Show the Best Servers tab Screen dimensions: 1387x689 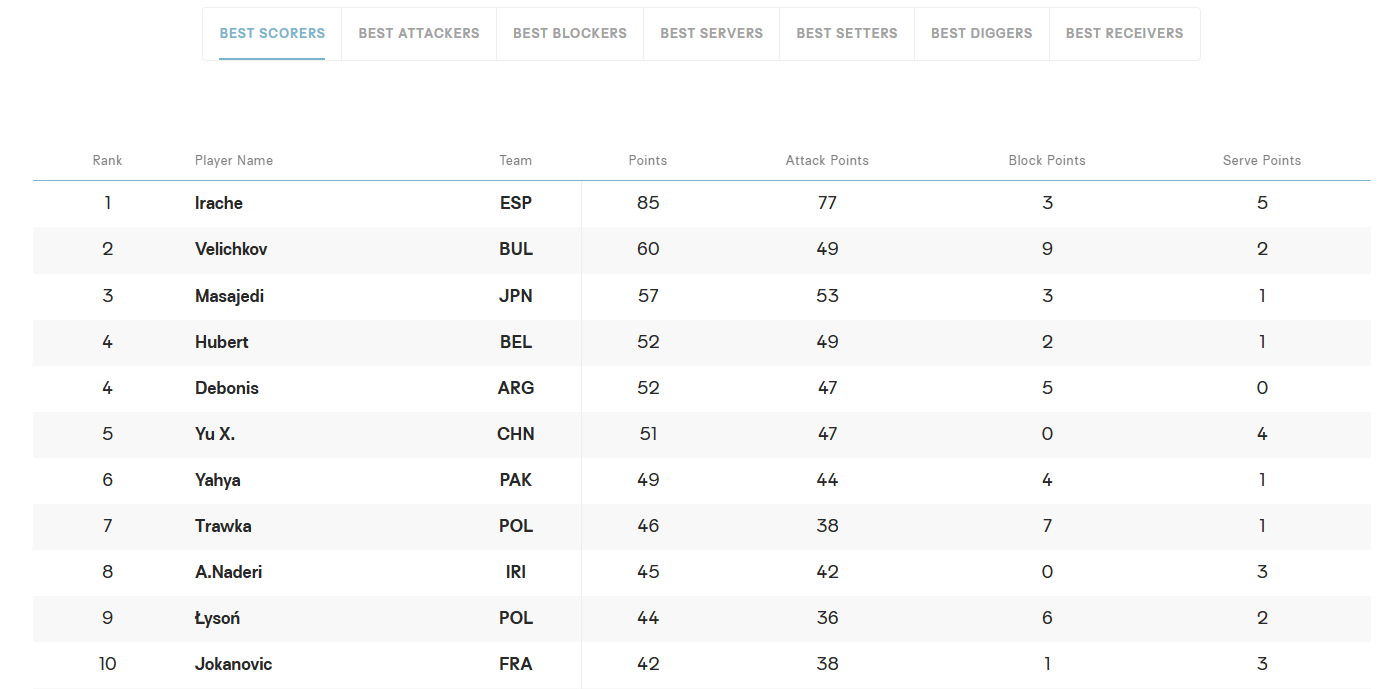coord(711,33)
